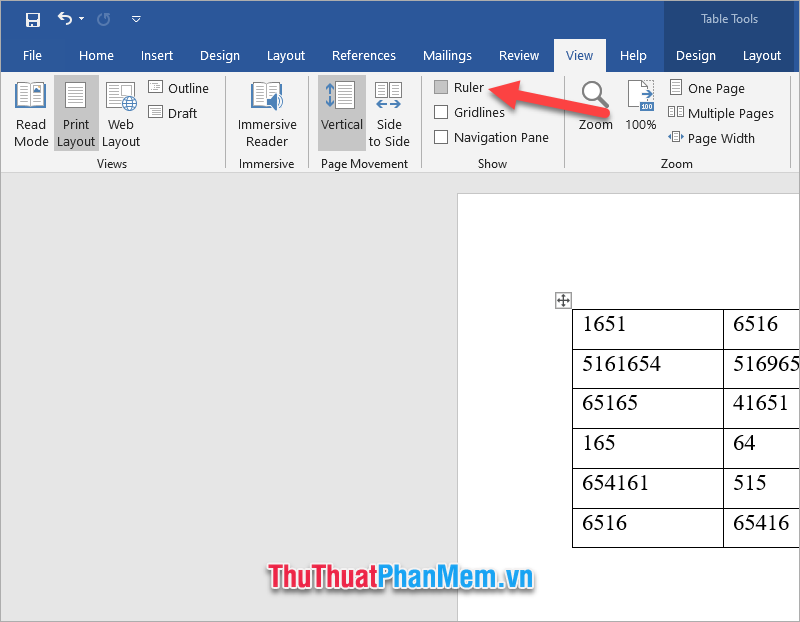Click Multiple Pages zoom option
The image size is (800, 622).
[x=720, y=113]
